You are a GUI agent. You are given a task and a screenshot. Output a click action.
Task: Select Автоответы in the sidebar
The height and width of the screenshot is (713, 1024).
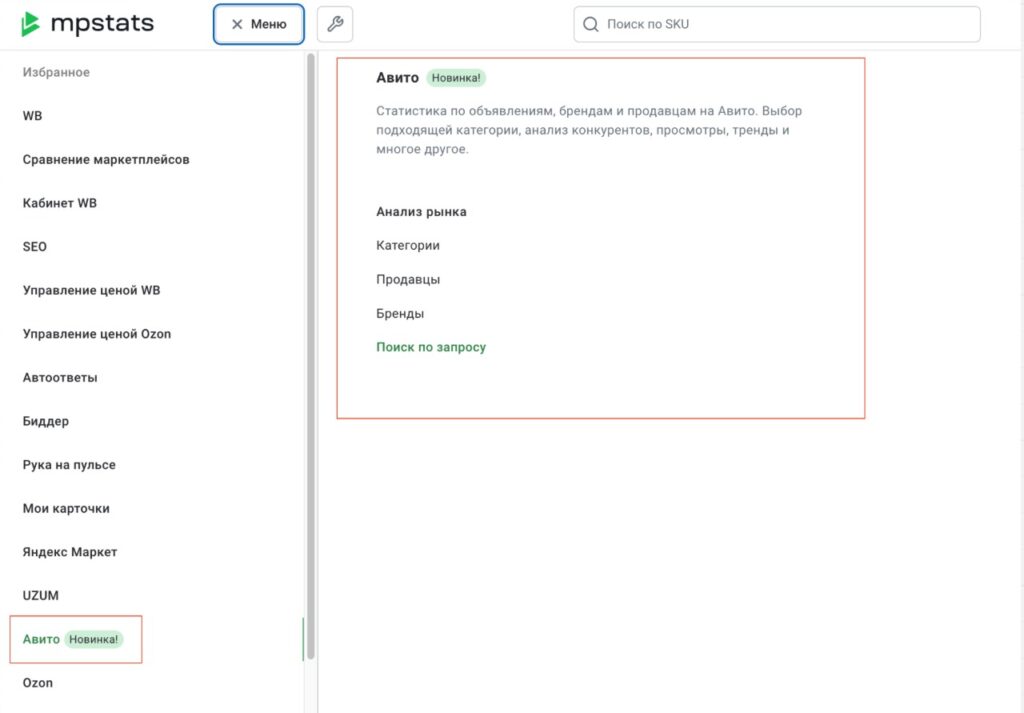click(60, 378)
